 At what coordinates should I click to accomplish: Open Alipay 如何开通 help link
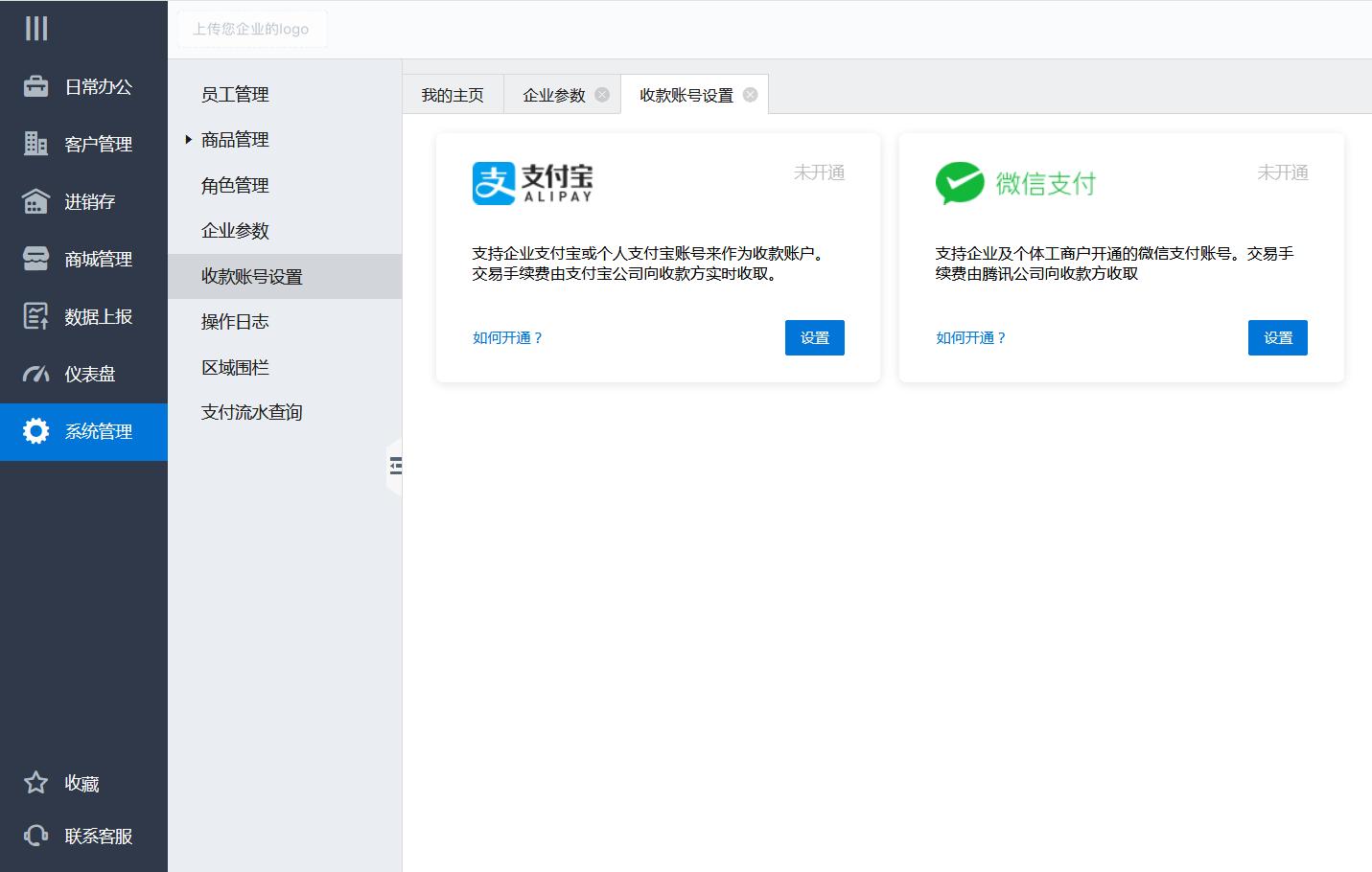(x=507, y=337)
